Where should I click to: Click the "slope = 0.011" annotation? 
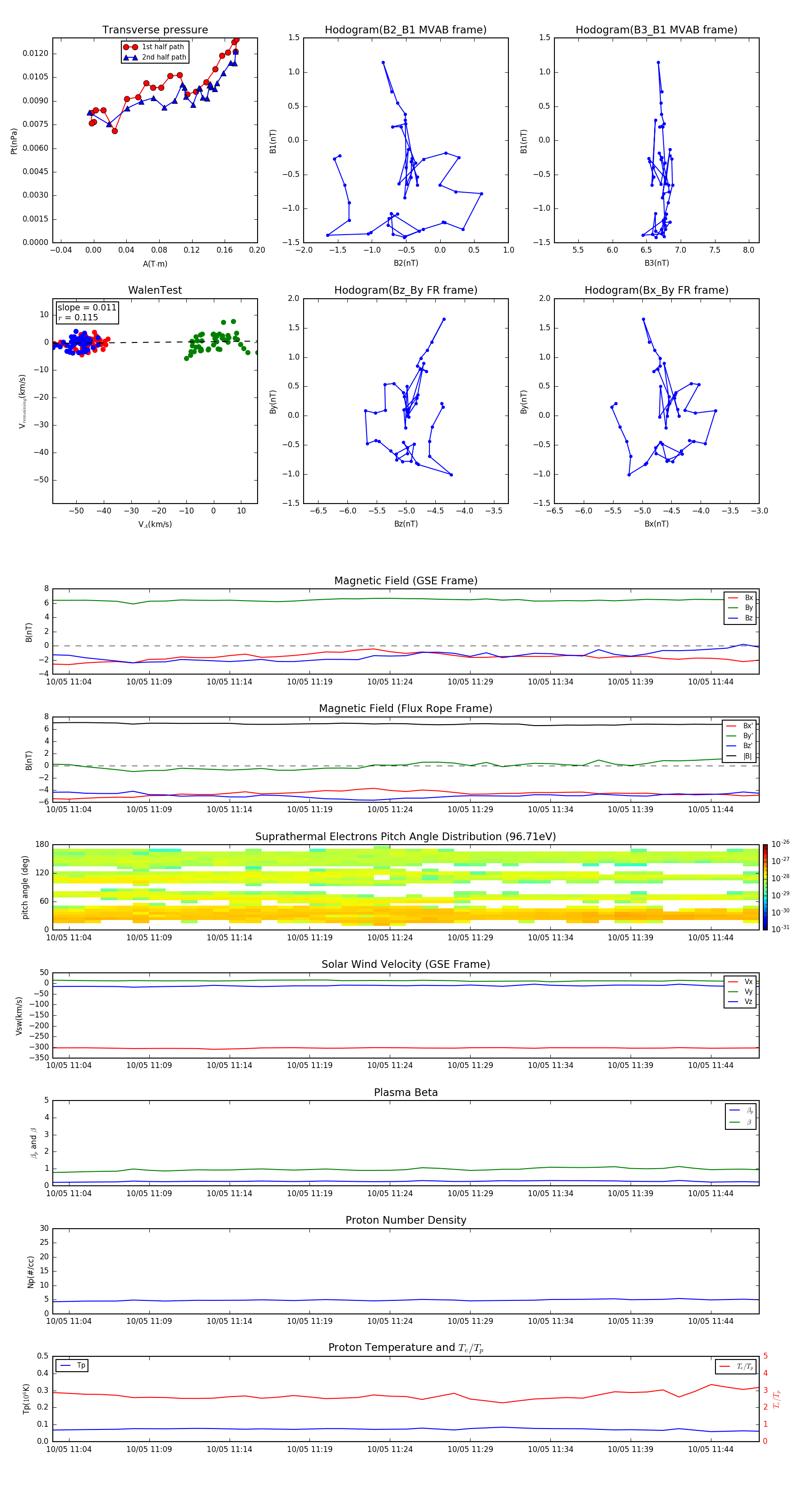point(87,308)
